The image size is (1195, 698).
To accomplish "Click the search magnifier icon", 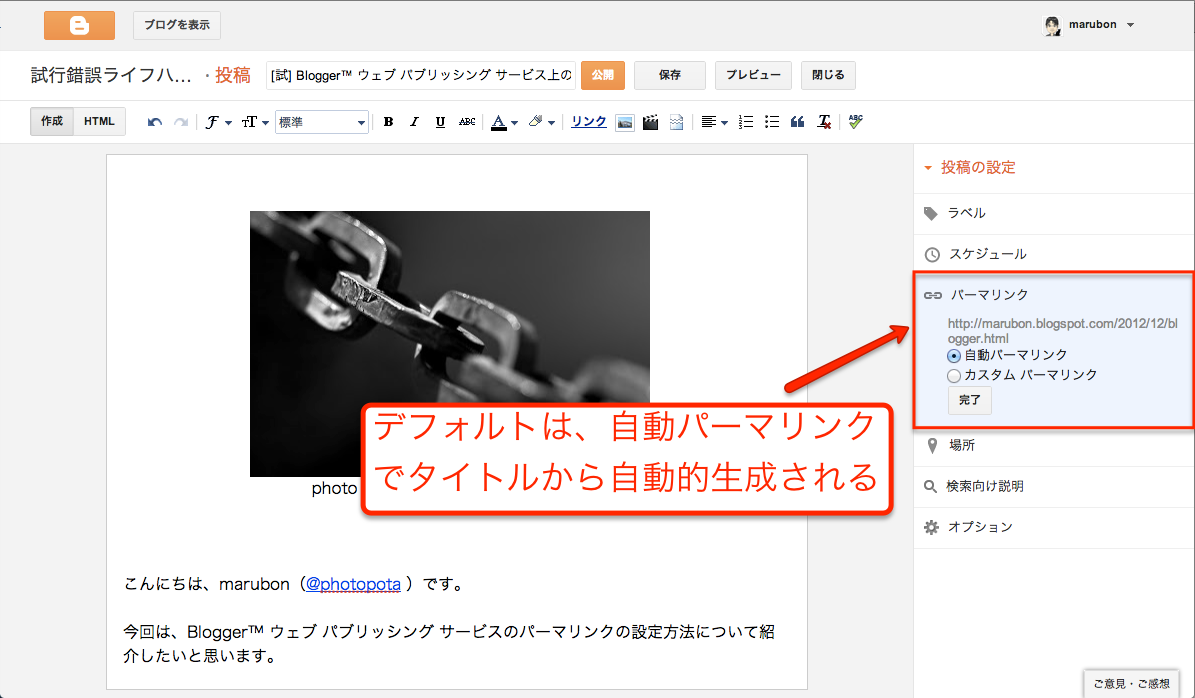I will tap(930, 486).
